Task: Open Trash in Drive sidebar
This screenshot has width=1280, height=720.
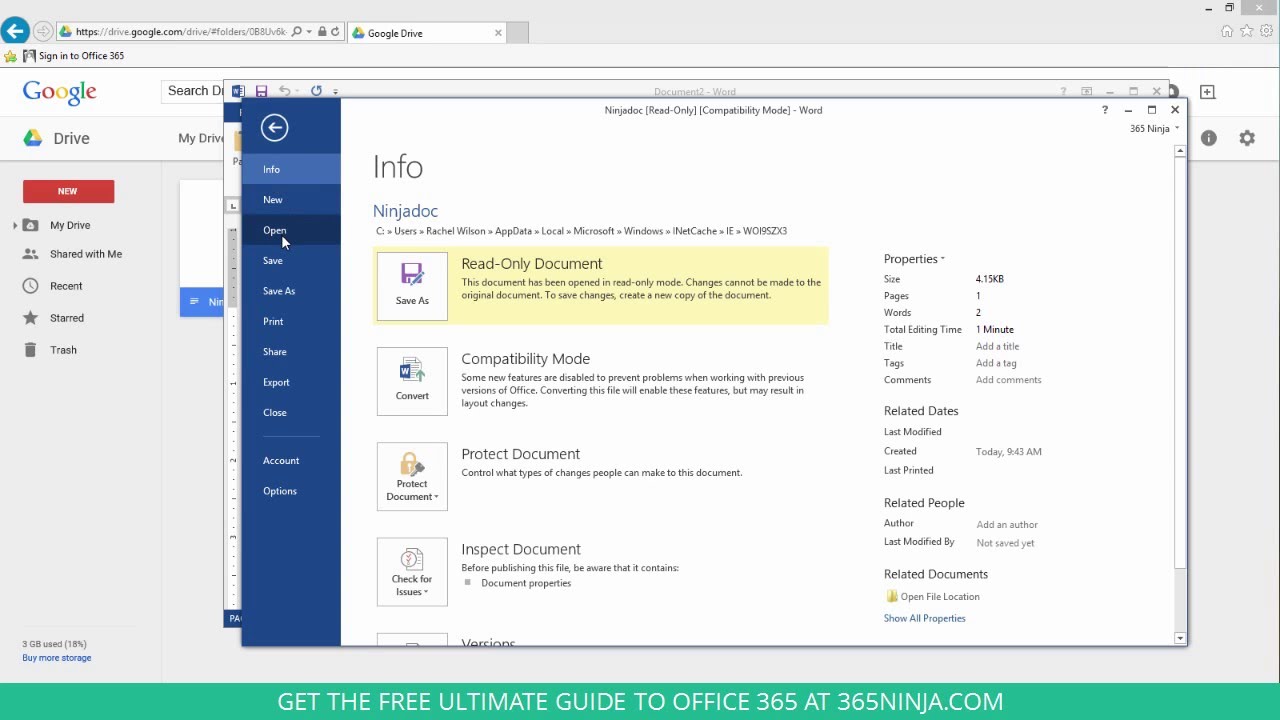Action: tap(63, 350)
